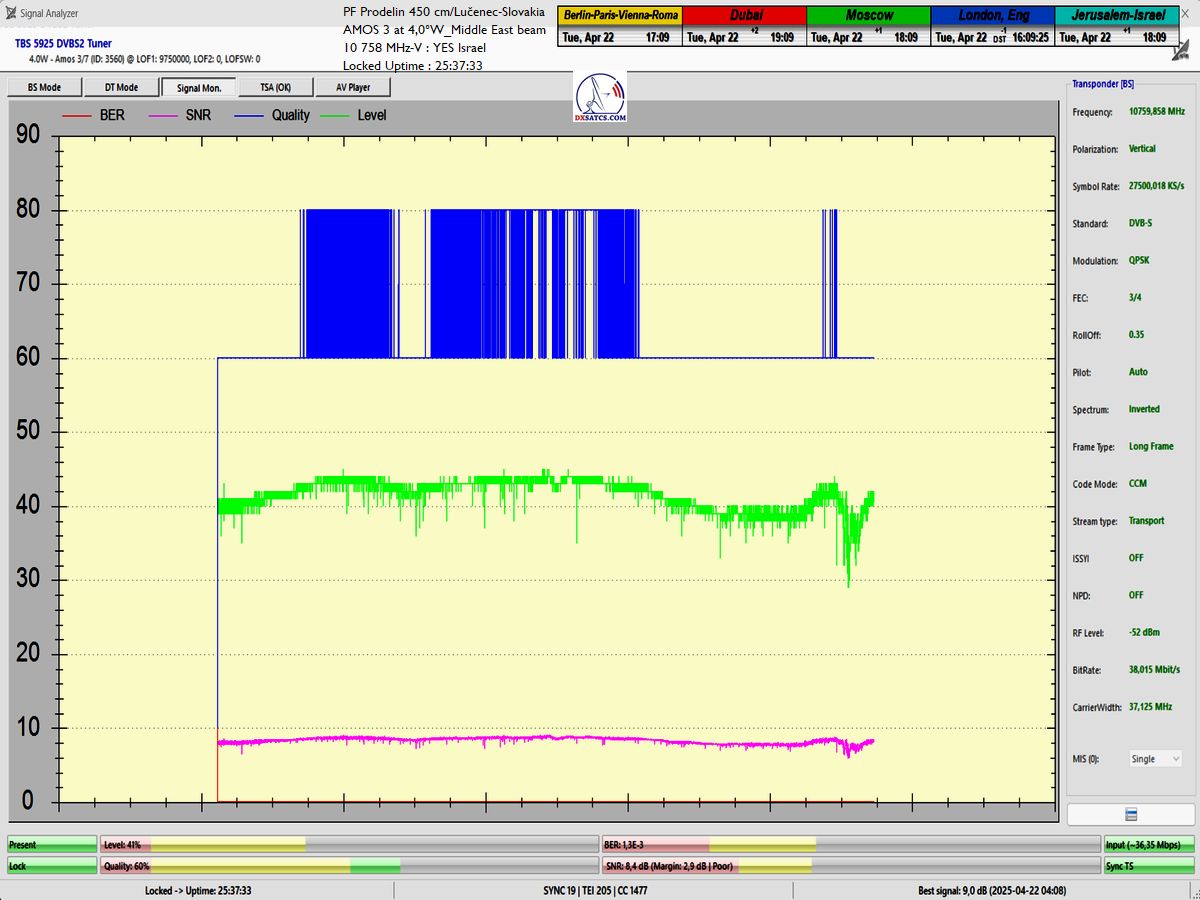Click the green Level legend line
The height and width of the screenshot is (900, 1200).
[x=337, y=116]
